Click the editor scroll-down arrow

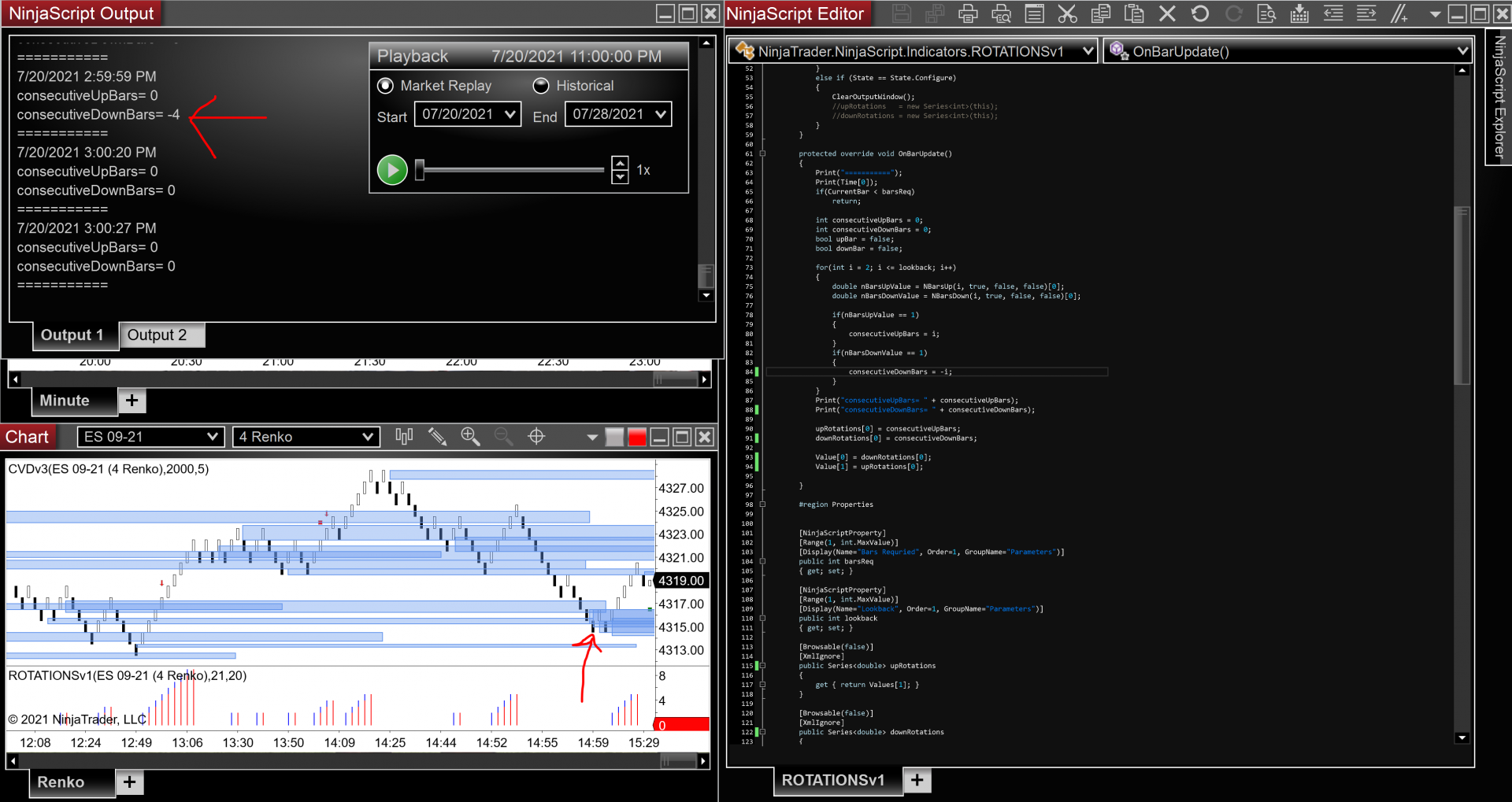[x=1462, y=737]
